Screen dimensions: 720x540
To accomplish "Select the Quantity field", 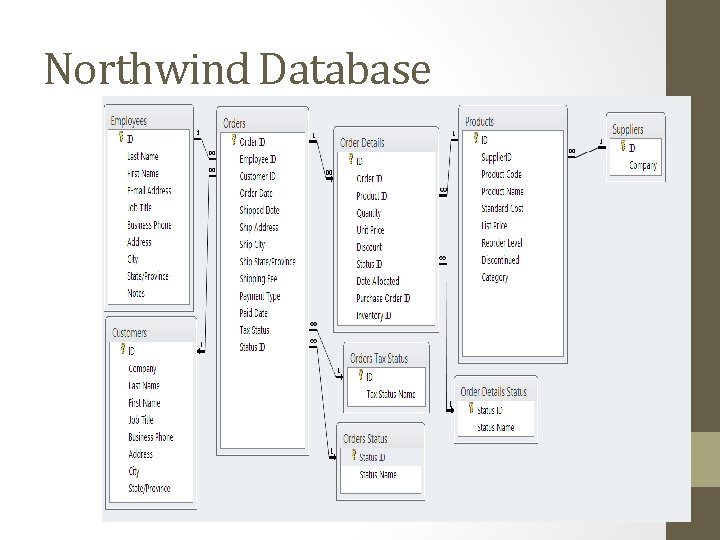I will (369, 214).
